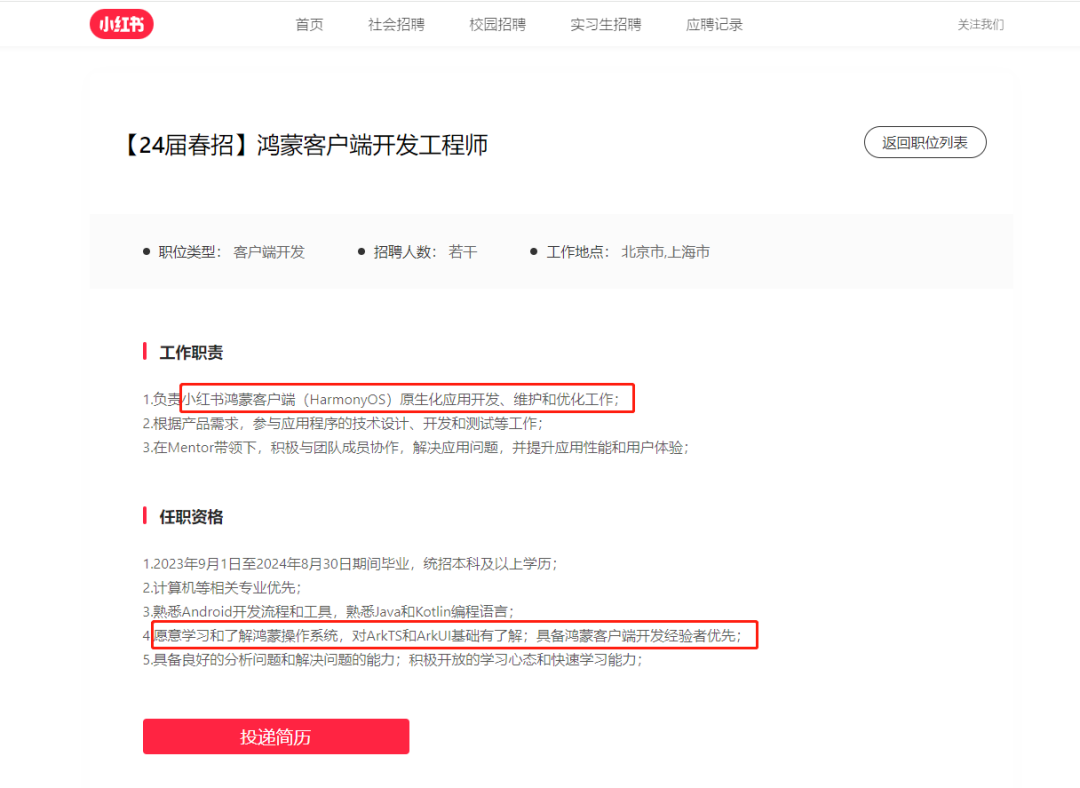Click the HarmonyOS responsibility line
1080x788 pixels.
click(x=382, y=400)
